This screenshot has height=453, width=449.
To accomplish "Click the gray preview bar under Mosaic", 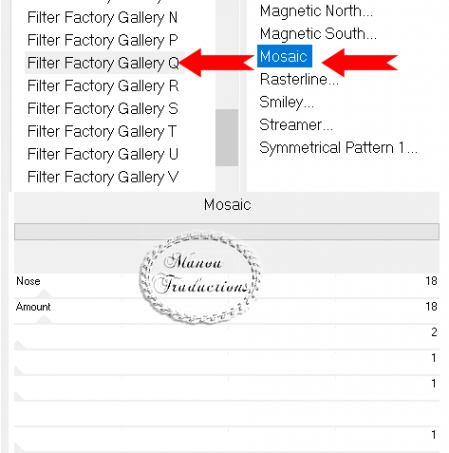I will [x=227, y=232].
